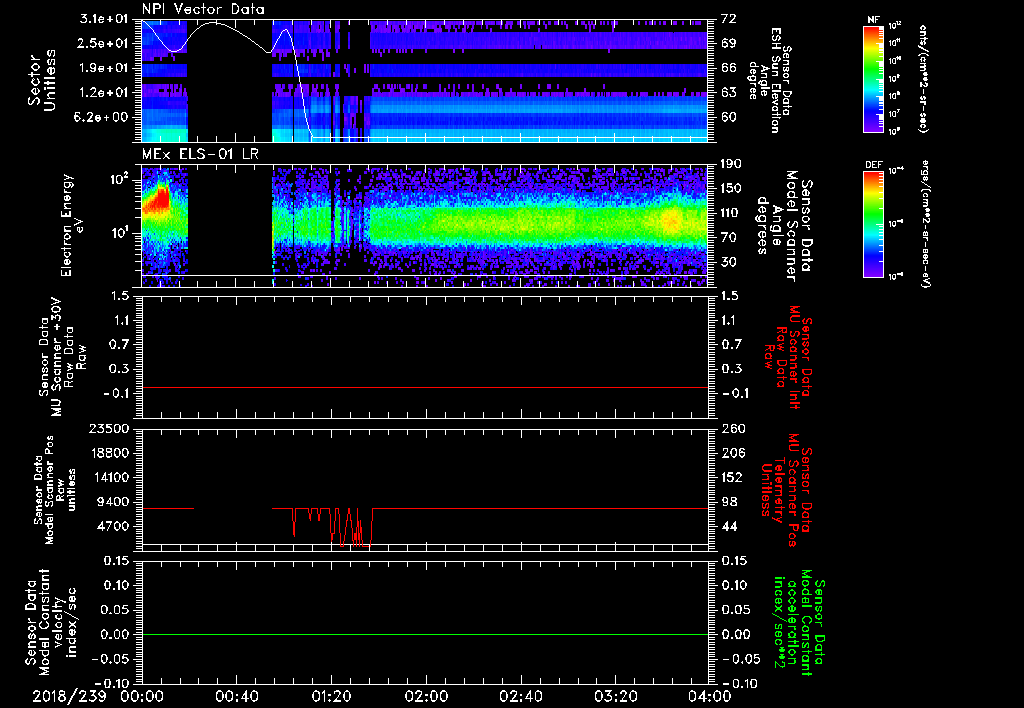The width and height of the screenshot is (1024, 708).
Task: Click the 'Model Scanner Angle degrees' axis title
Action: (x=784, y=225)
